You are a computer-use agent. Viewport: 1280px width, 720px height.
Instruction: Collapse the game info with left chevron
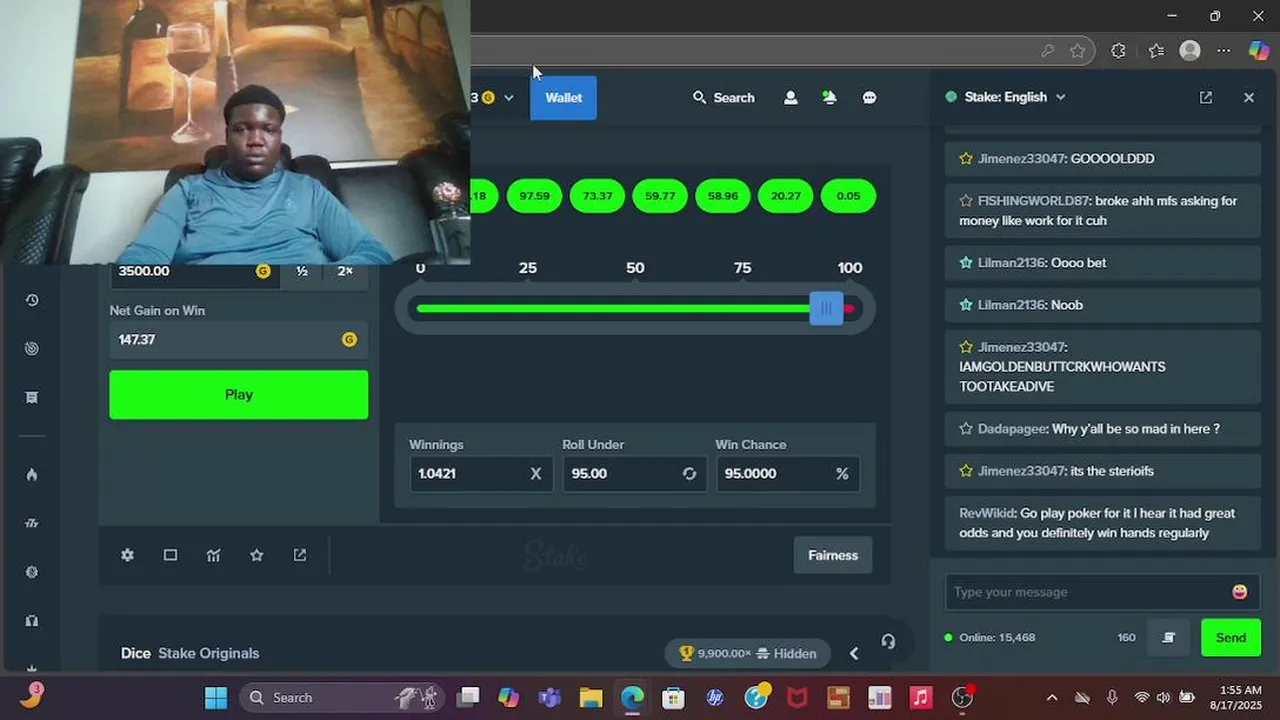click(x=854, y=653)
